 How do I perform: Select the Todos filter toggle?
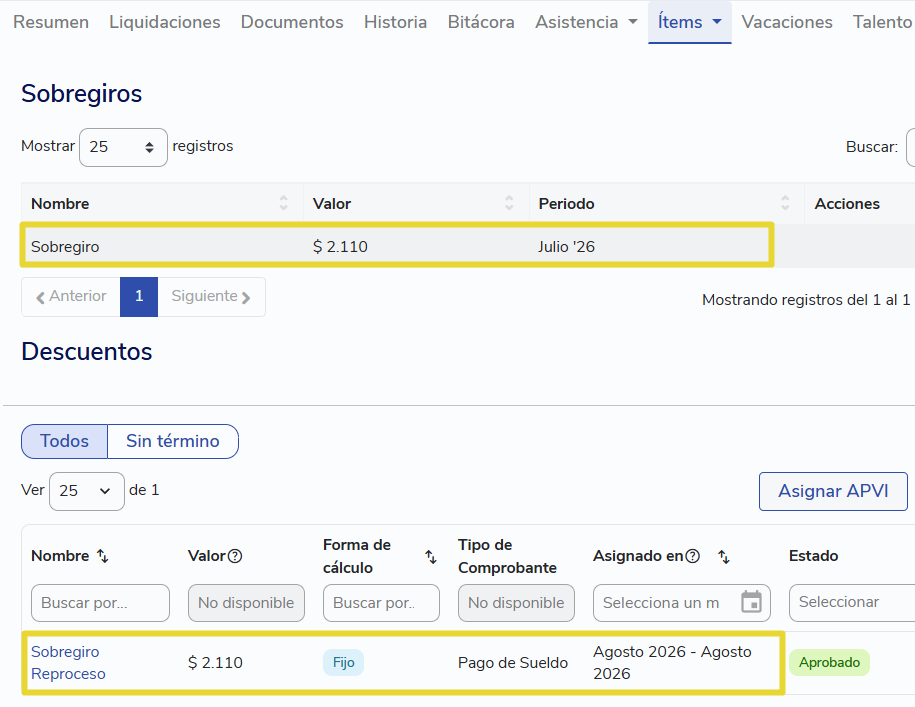coord(64,441)
